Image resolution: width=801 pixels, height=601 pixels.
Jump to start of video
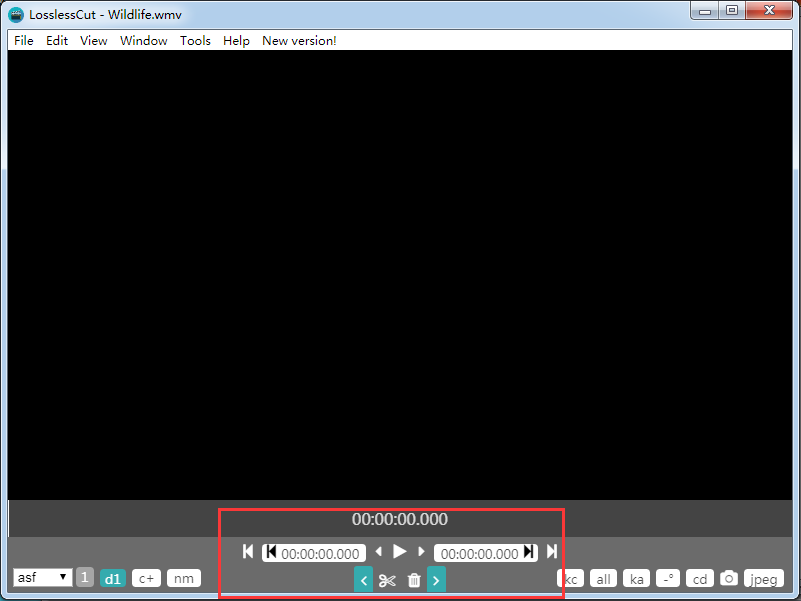tap(248, 552)
